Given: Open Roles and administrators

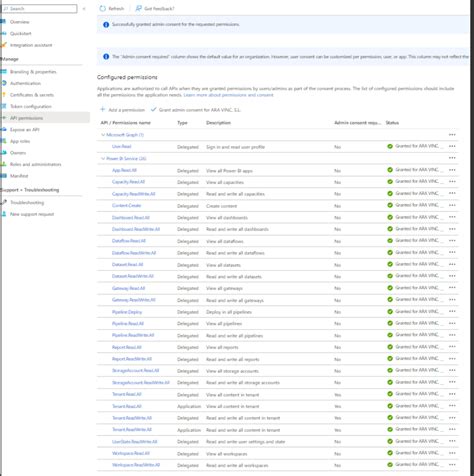Looking at the screenshot, I should 36,164.
